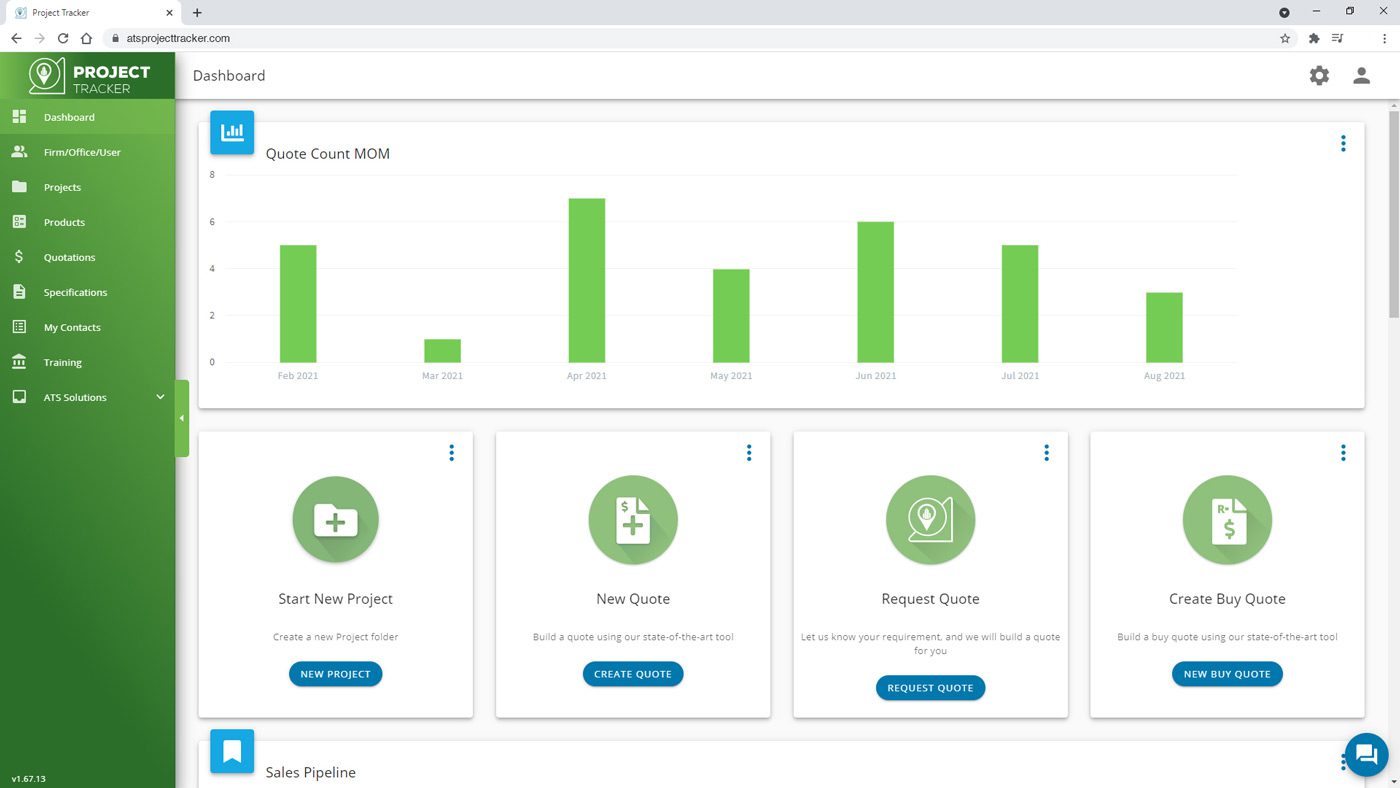This screenshot has width=1400, height=788.
Task: Open Request Quote card options menu
Action: pos(1046,453)
